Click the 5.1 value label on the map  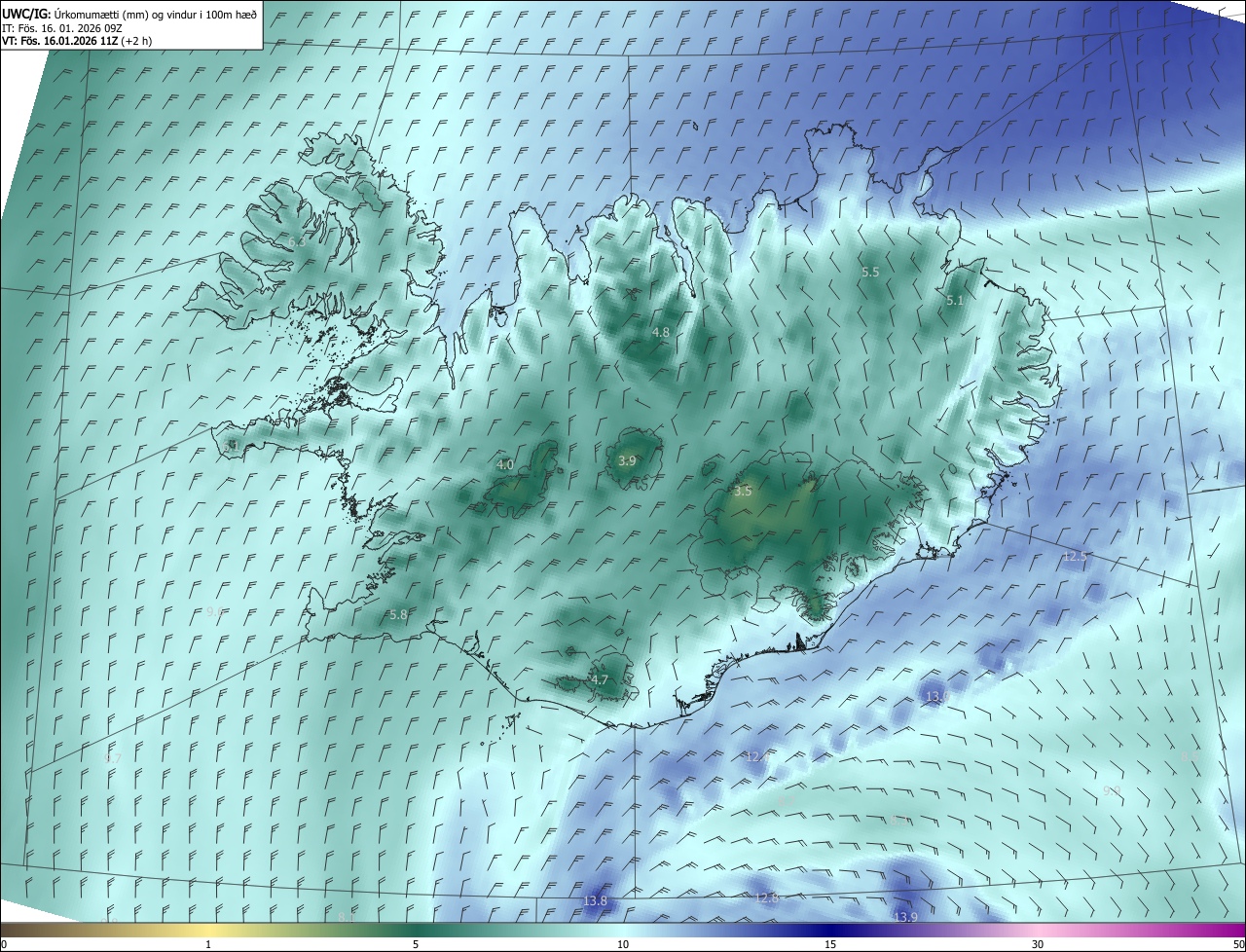click(x=954, y=301)
